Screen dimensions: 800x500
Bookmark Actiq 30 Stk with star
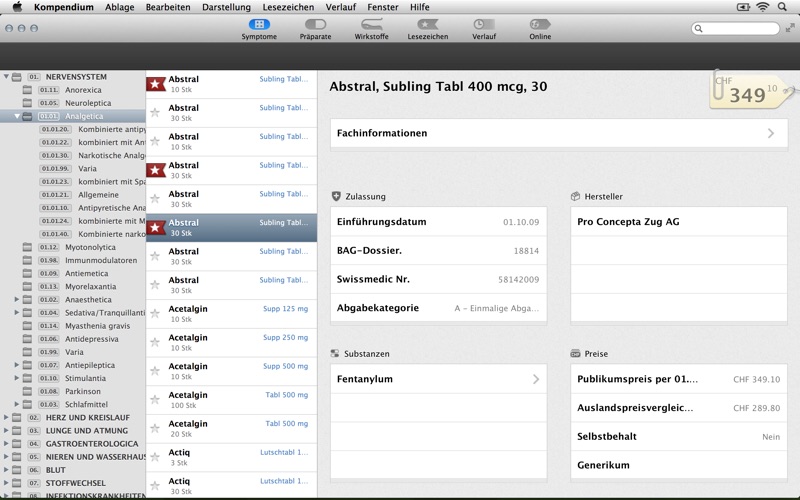[x=155, y=486]
